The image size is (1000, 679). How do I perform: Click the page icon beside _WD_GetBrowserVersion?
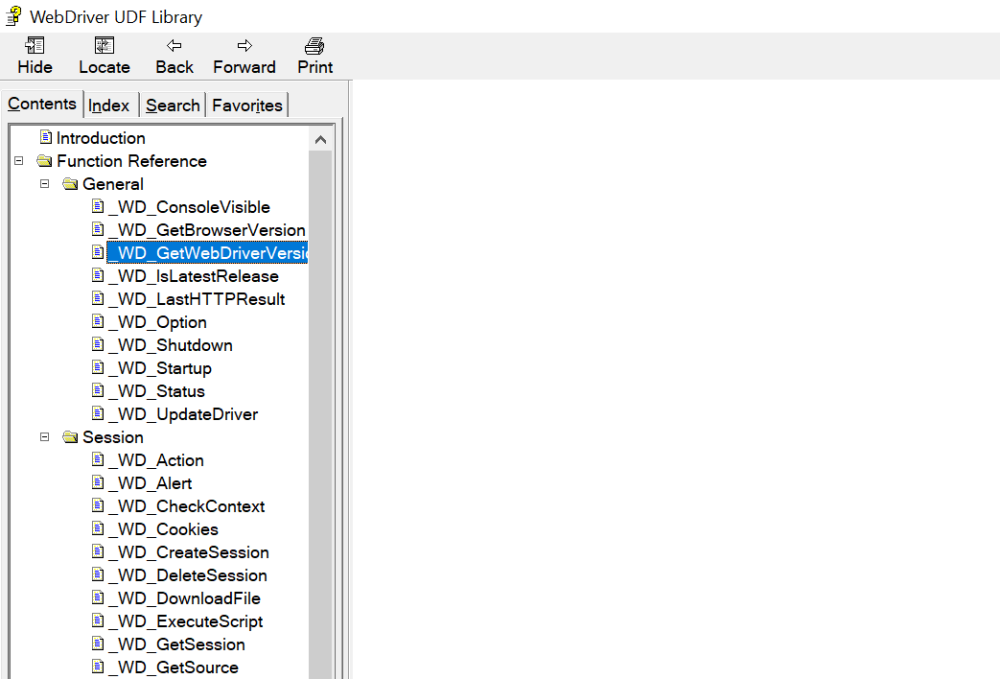[x=98, y=229]
